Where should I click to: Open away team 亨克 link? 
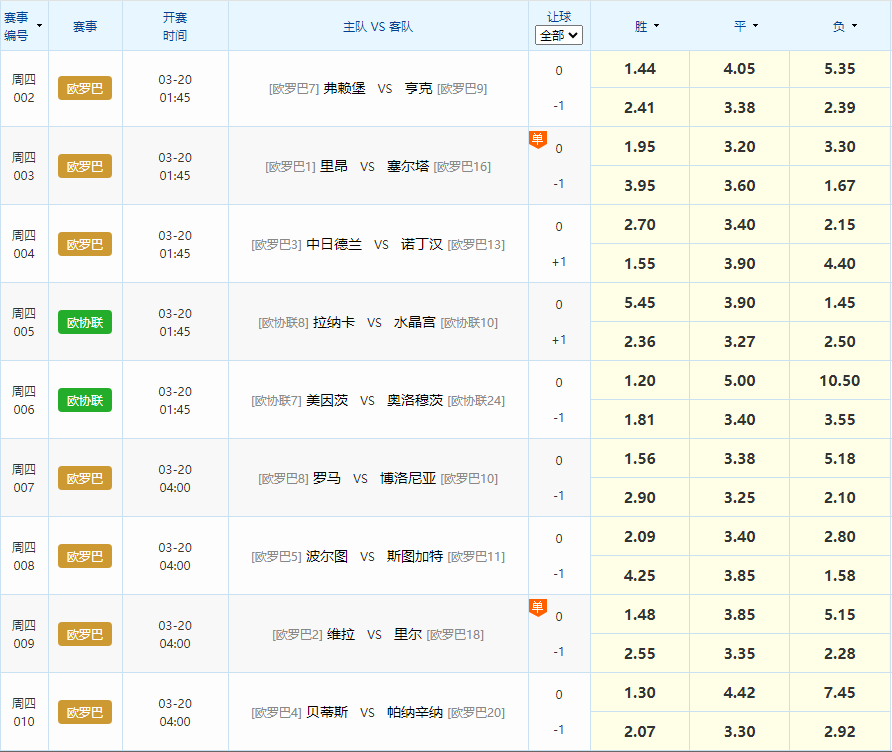419,88
